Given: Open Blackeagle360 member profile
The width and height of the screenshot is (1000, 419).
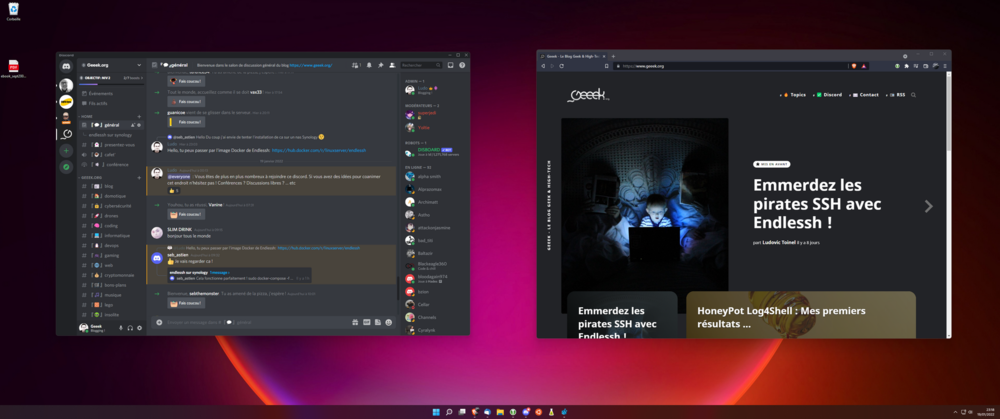Looking at the screenshot, I should coord(434,265).
